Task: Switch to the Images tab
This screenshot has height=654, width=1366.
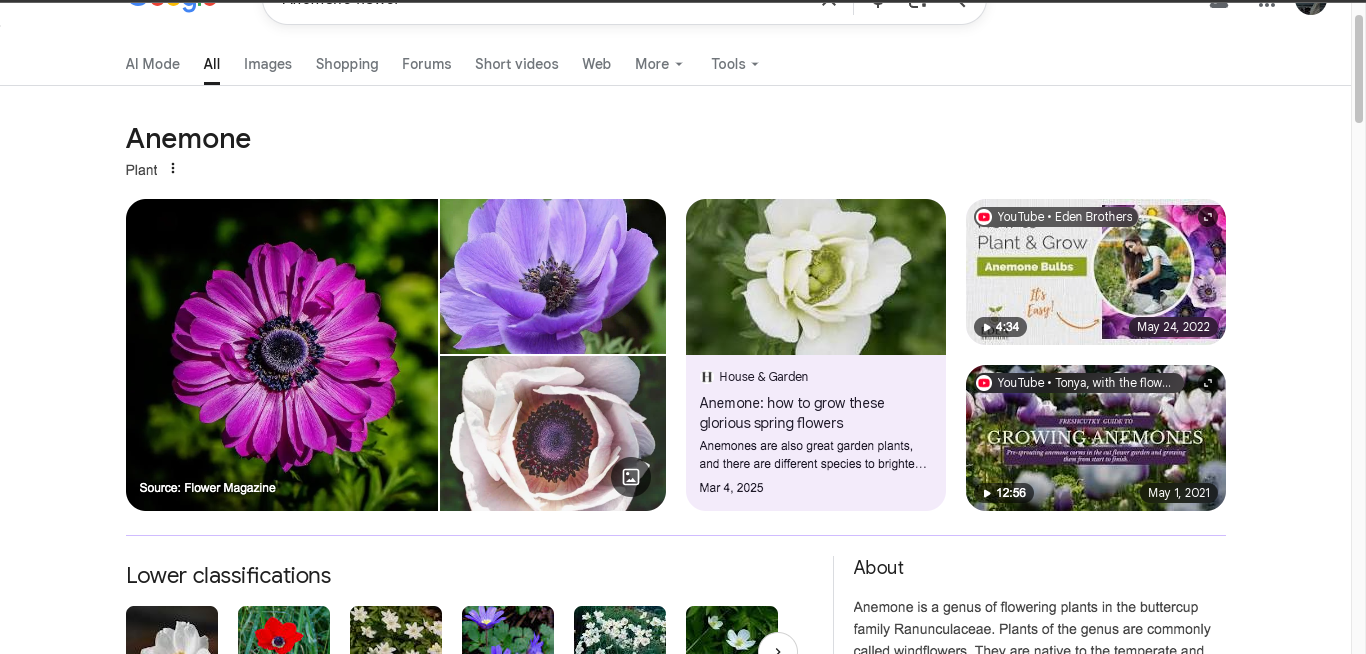Action: pyautogui.click(x=268, y=64)
